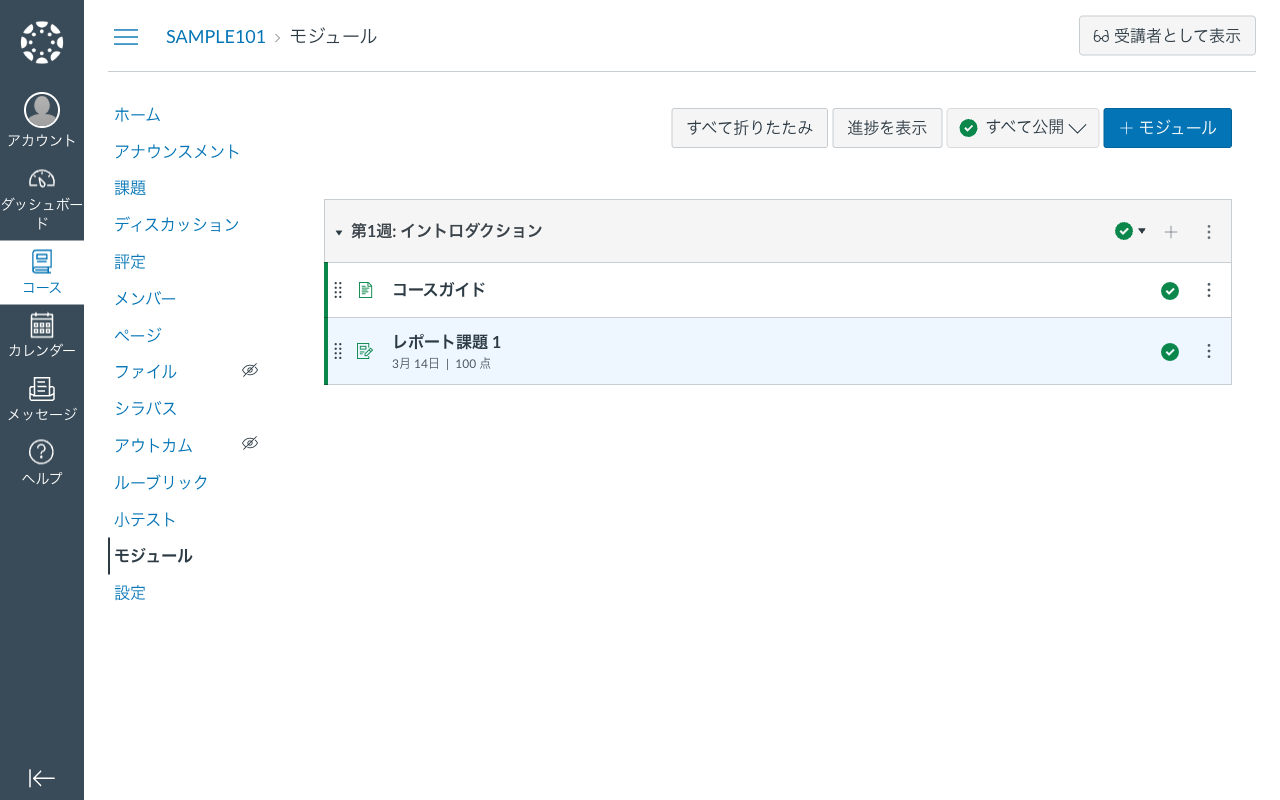Collapse the 第1週: イントロダクション module
Image resolution: width=1280 pixels, height=800 pixels.
coord(339,231)
